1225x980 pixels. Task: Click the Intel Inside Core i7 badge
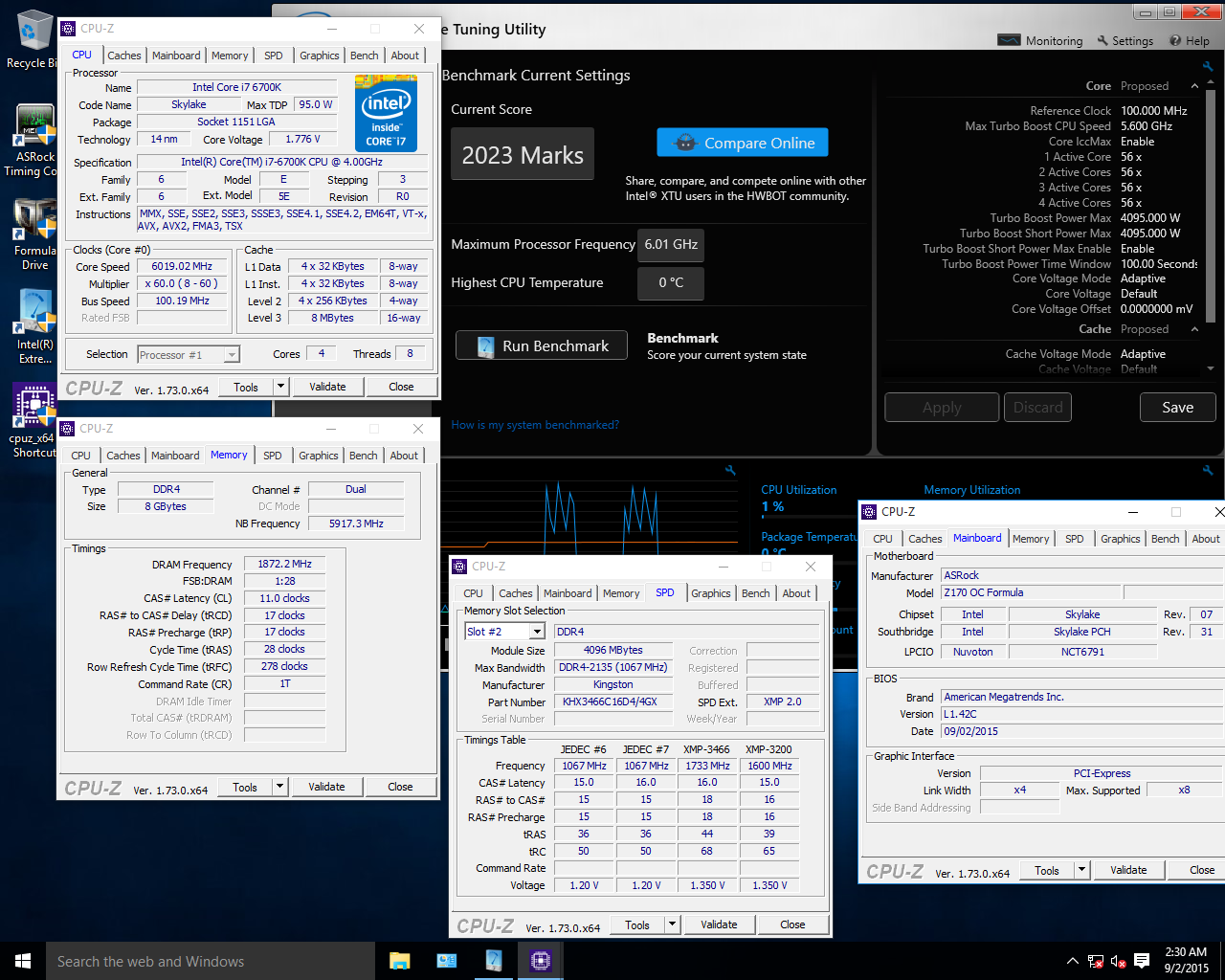386,113
